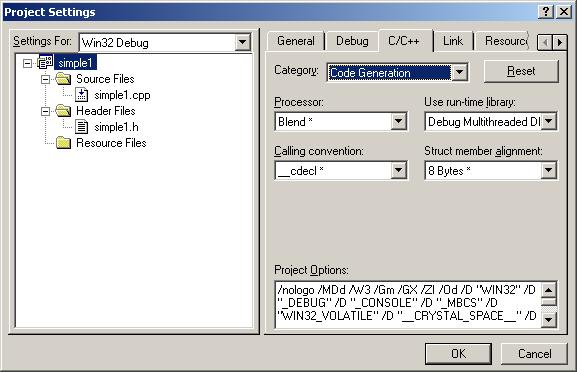This screenshot has height=372, width=577.
Task: Select the Resource Files tree label
Action: click(111, 143)
